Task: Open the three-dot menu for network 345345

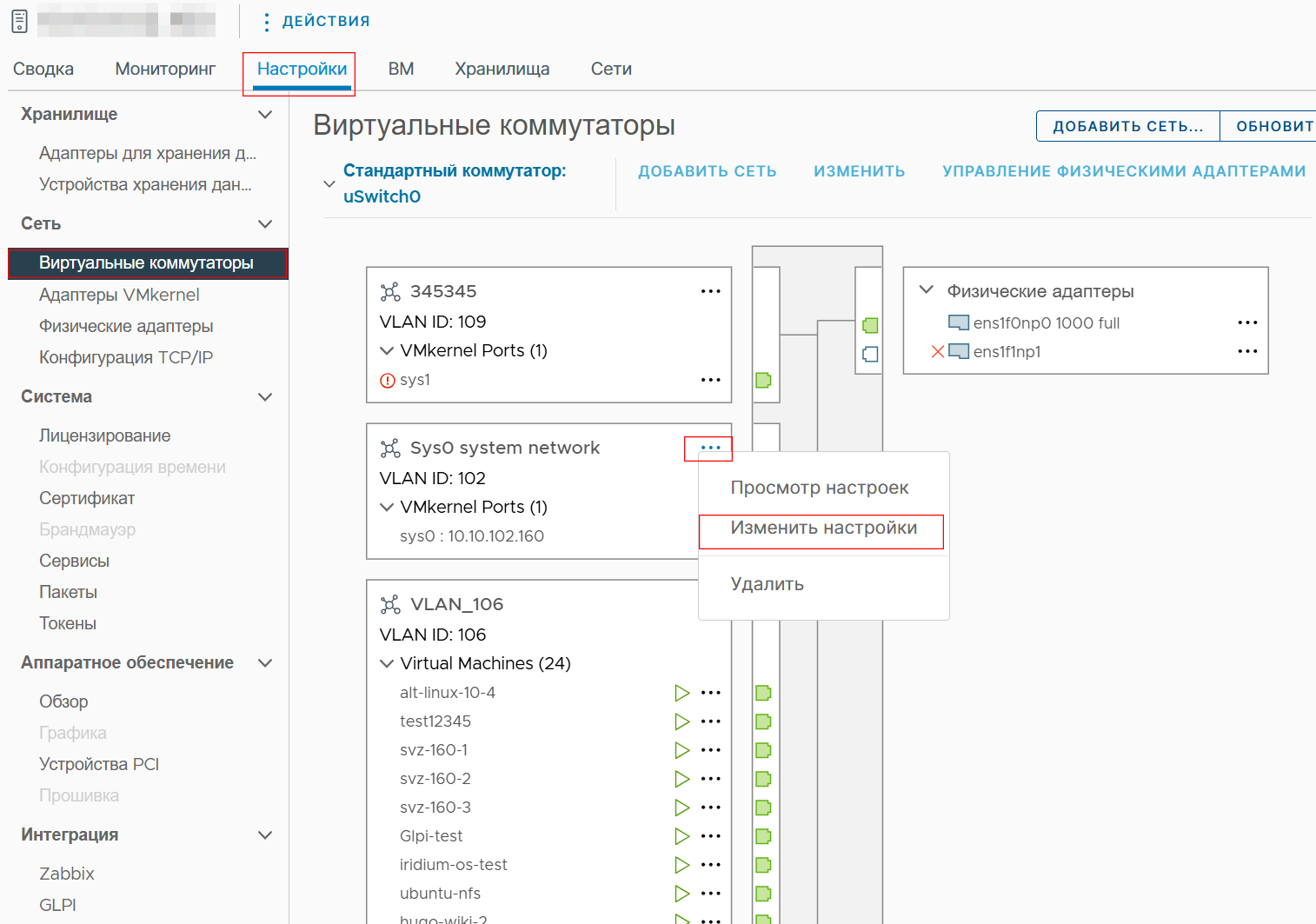Action: 711,291
